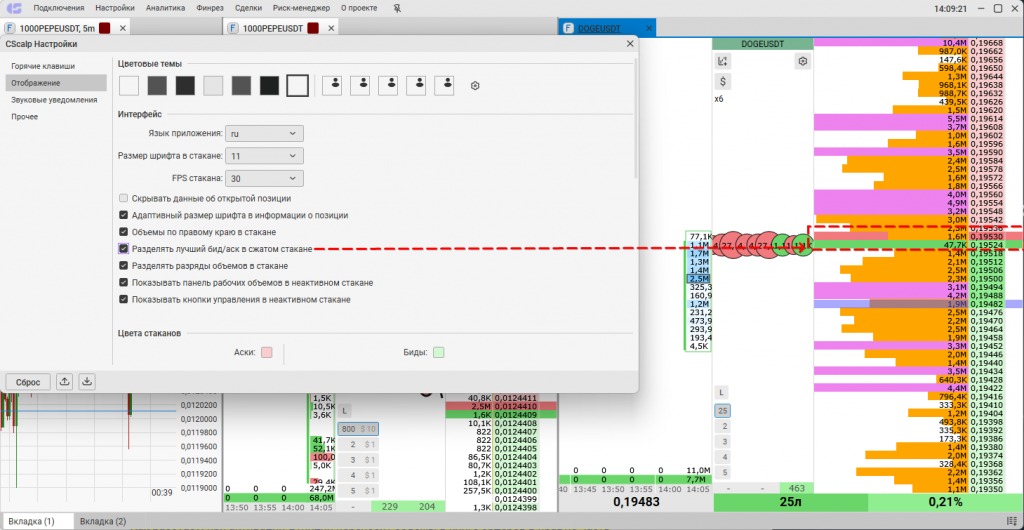This screenshot has height=530, width=1024.
Task: Click dark red square on 1000PEPEUSDT, 5m tab
Action: coord(104,28)
